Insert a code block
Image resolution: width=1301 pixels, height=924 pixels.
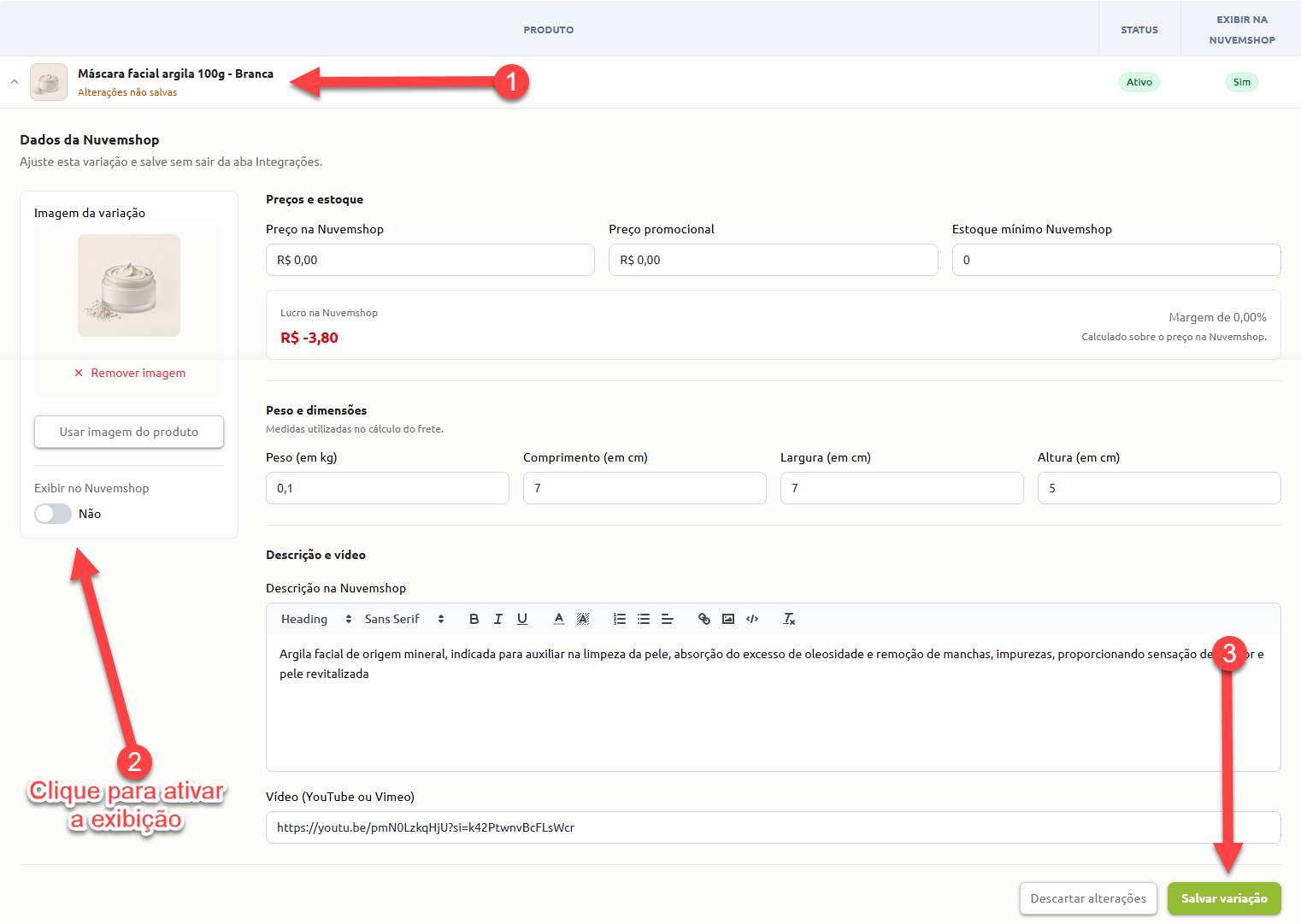click(752, 619)
